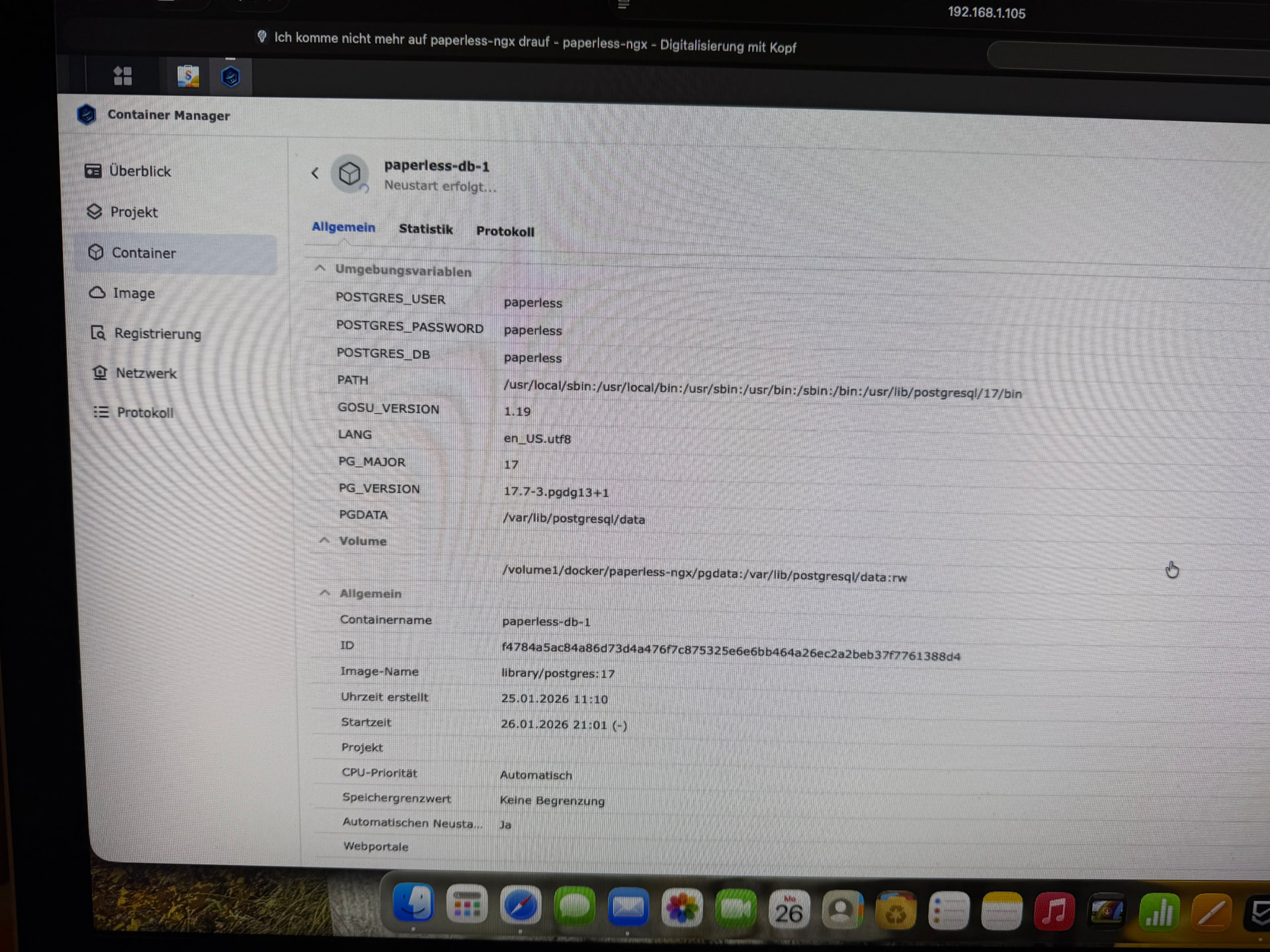Click the second taskbar app icon
1270x952 pixels.
pyautogui.click(x=188, y=77)
